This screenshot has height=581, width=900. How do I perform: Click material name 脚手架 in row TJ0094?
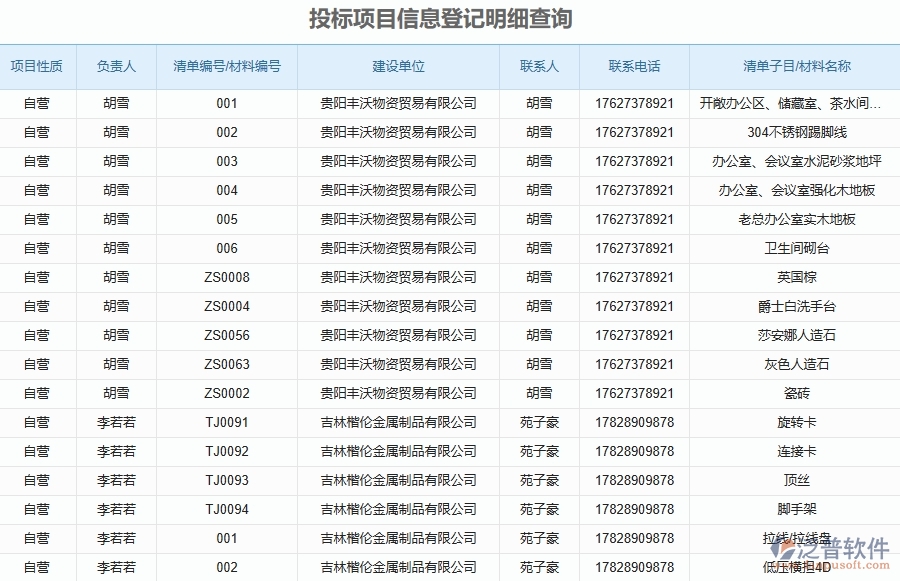(796, 509)
